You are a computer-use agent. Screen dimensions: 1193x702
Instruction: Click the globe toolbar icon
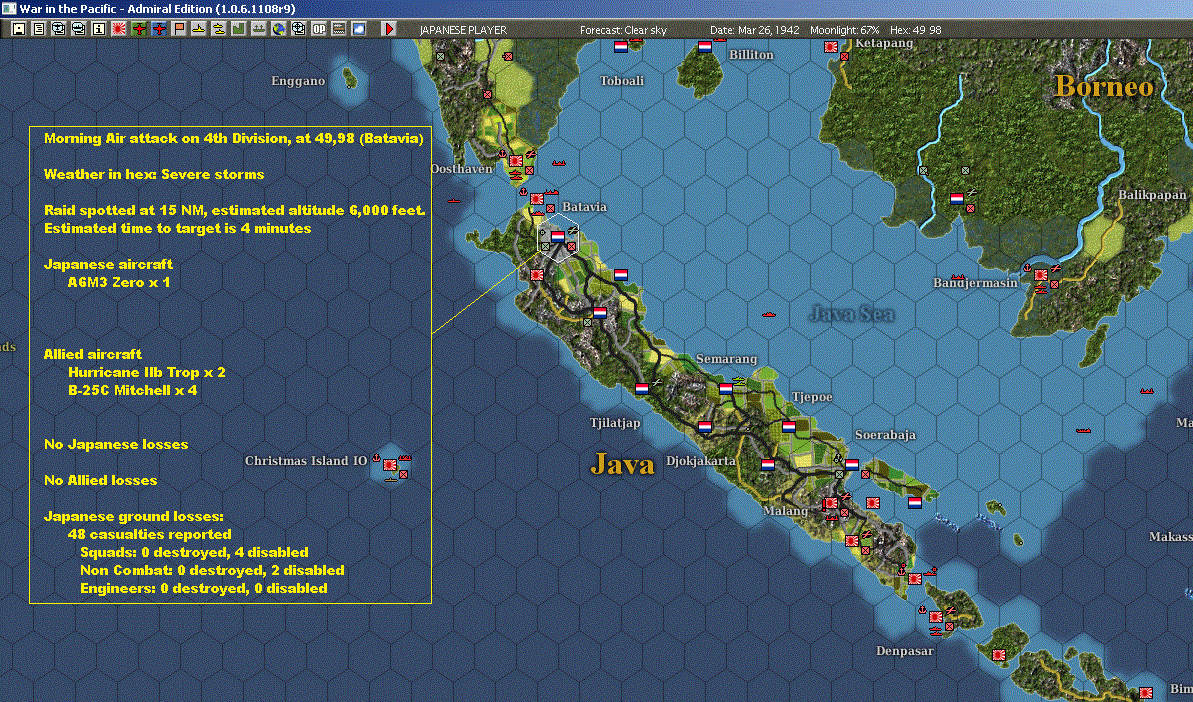coord(278,29)
